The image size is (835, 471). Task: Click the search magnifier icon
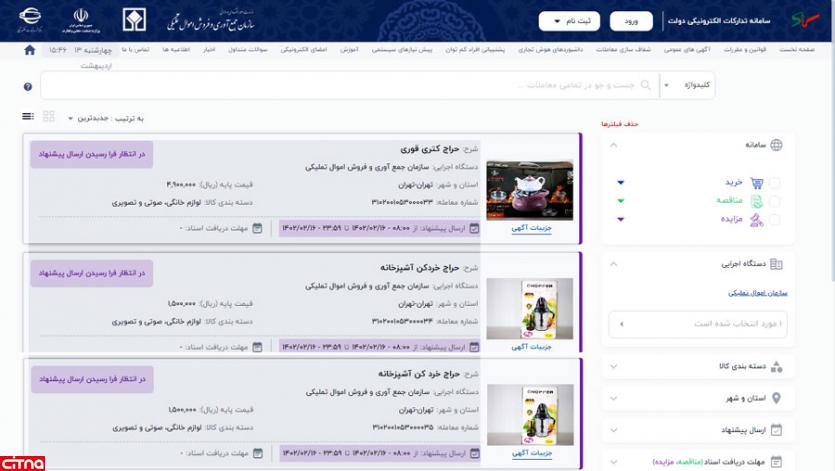click(x=645, y=85)
